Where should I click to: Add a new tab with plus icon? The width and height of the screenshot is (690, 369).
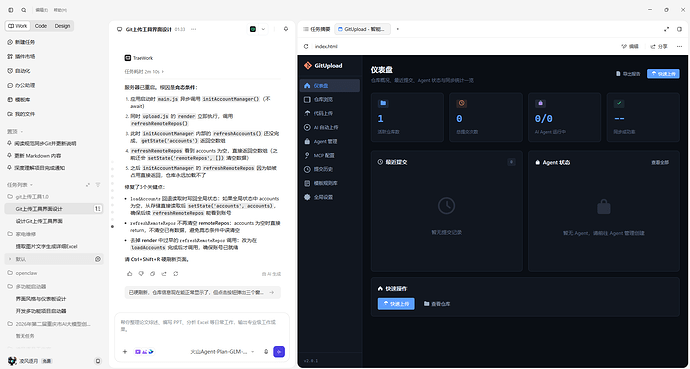pyautogui.click(x=398, y=29)
